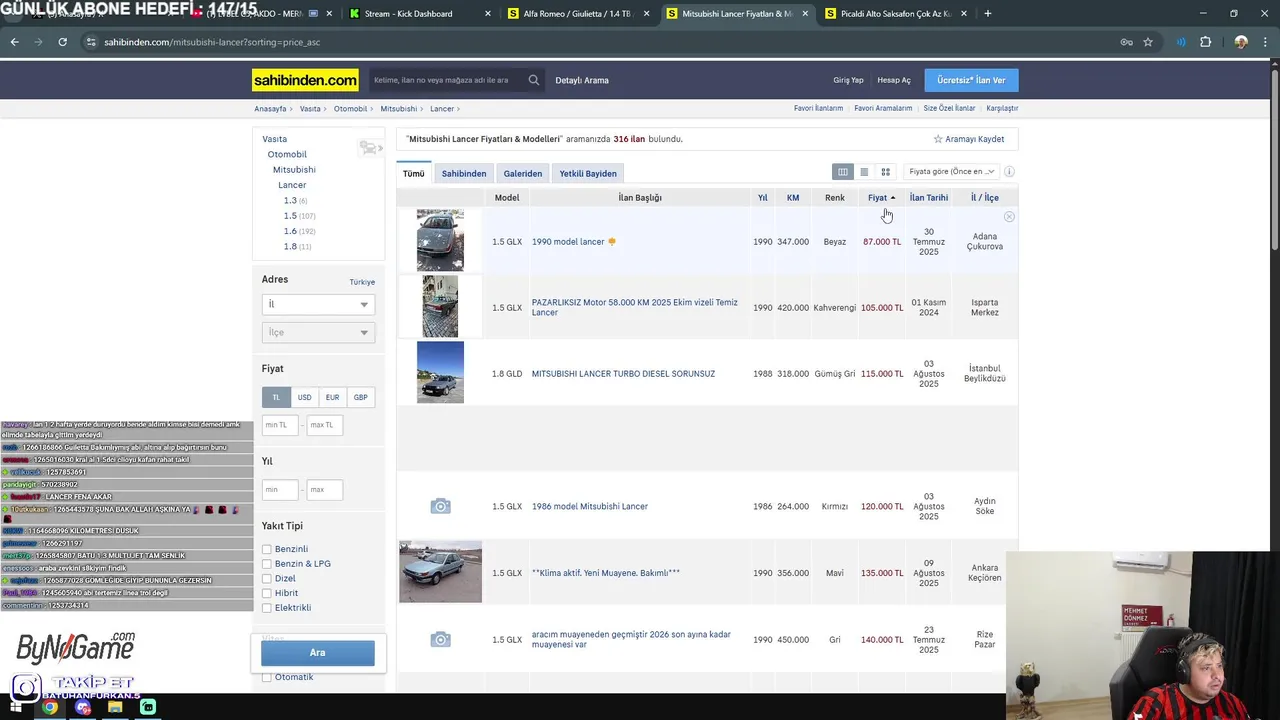Open Detaylı Arama link

[582, 80]
